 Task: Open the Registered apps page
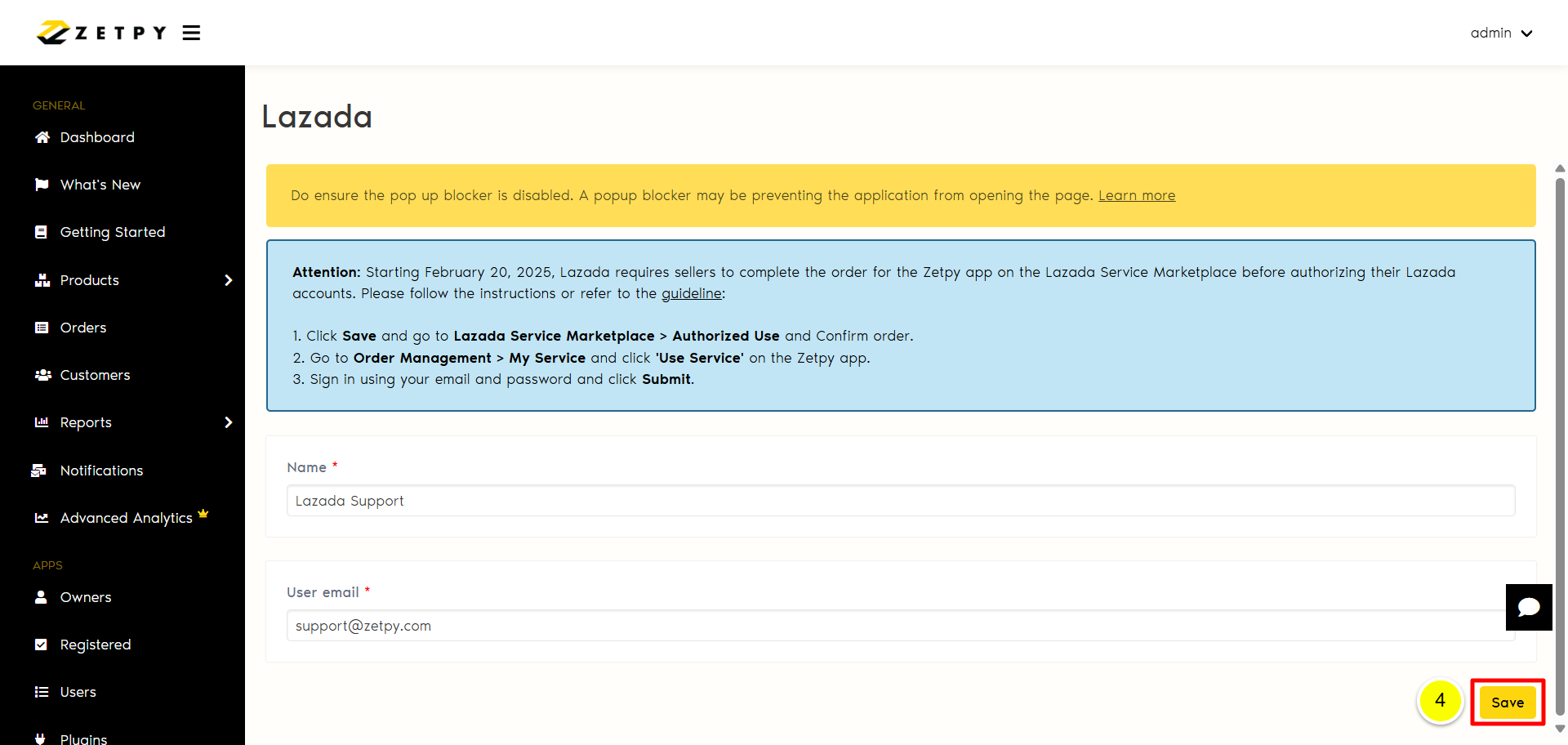(x=96, y=645)
